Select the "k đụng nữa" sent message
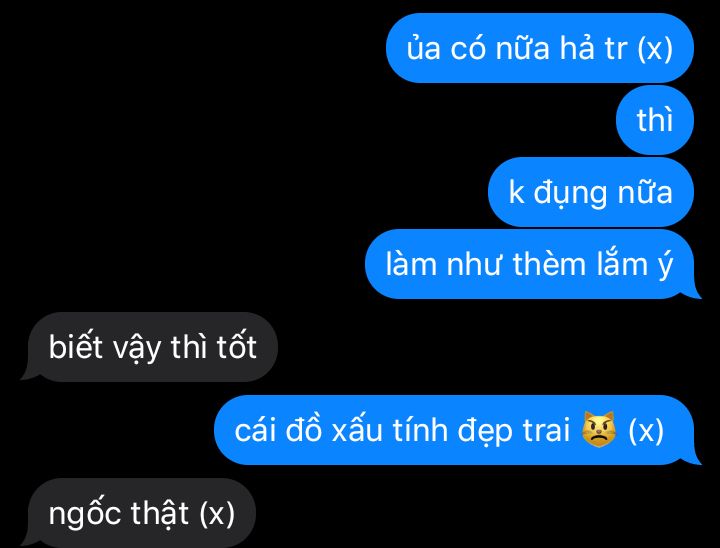Image resolution: width=720 pixels, height=548 pixels. click(591, 192)
